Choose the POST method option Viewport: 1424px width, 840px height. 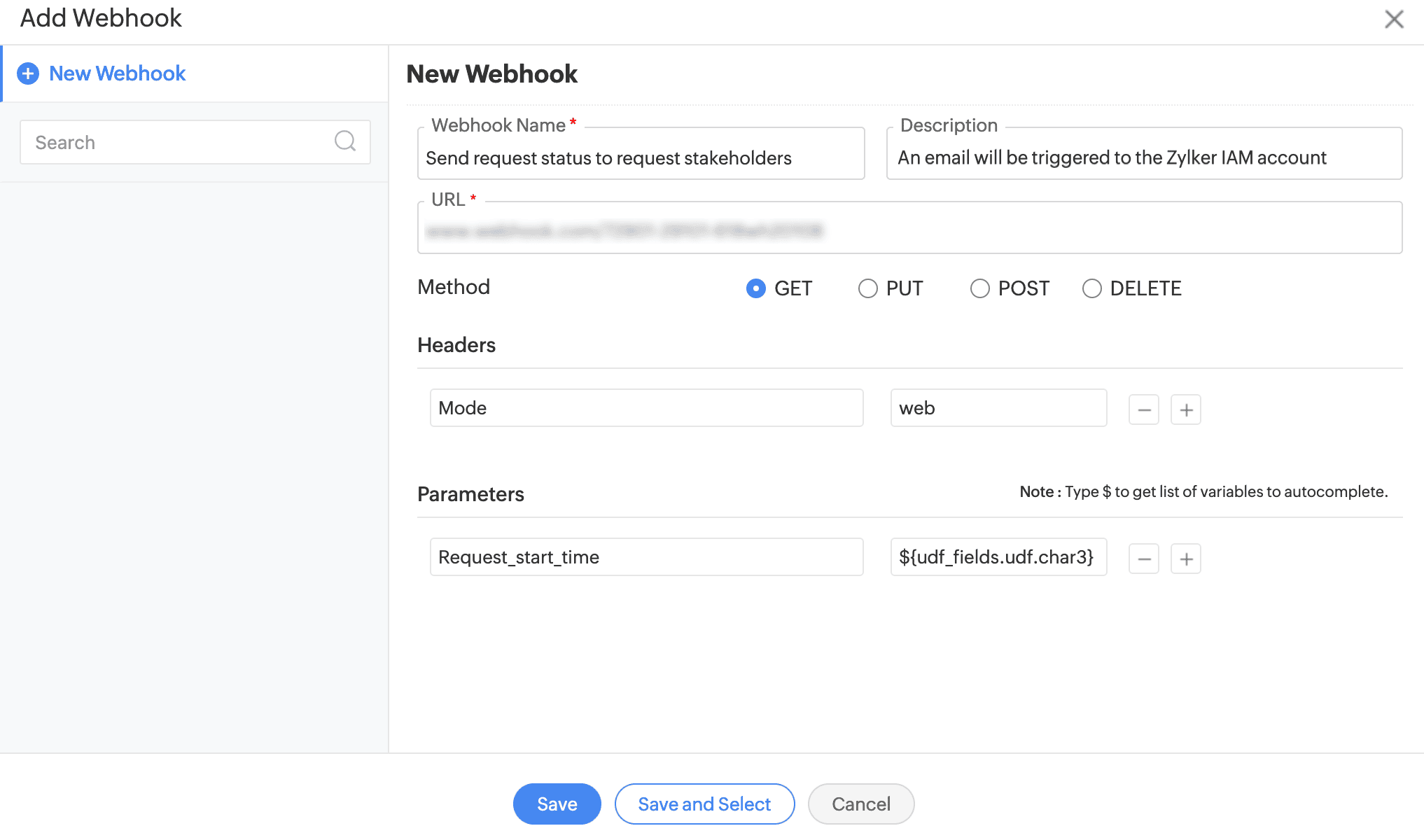pos(979,288)
